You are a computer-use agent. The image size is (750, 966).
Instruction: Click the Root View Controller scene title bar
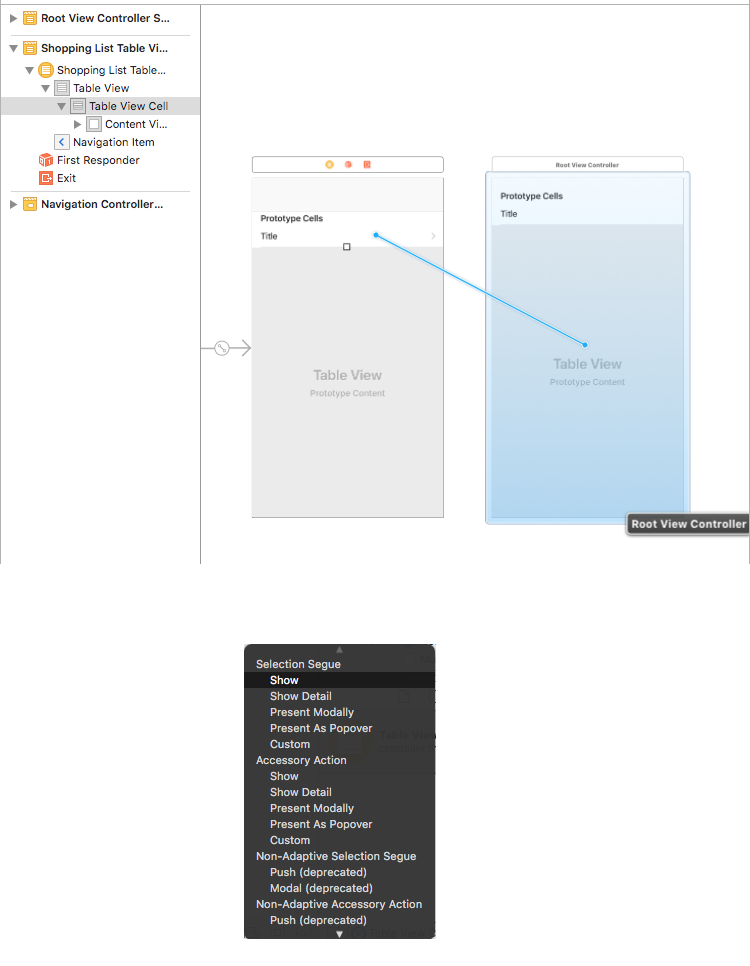coord(587,164)
